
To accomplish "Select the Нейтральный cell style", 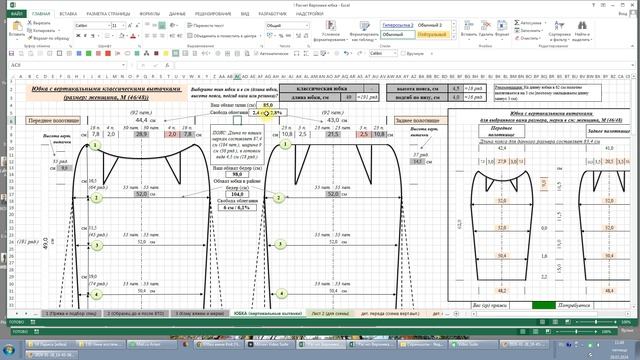I will point(432,35).
